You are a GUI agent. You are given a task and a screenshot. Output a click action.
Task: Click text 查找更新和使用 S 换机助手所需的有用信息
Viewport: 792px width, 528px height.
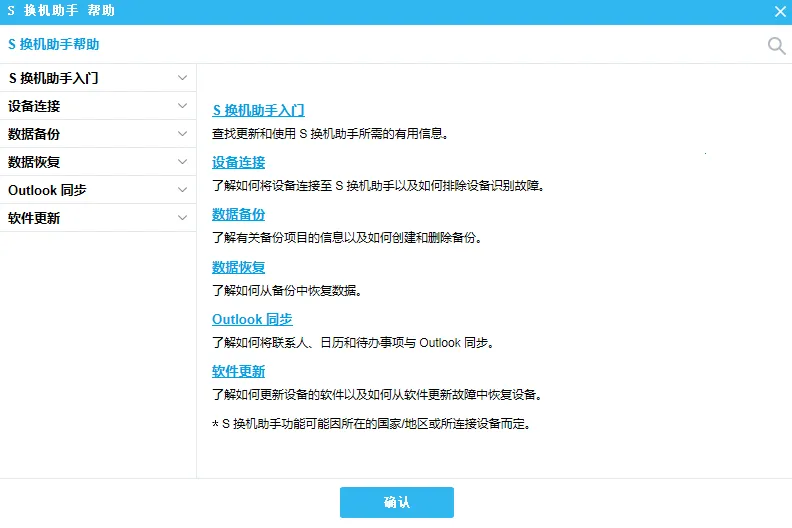tap(330, 134)
